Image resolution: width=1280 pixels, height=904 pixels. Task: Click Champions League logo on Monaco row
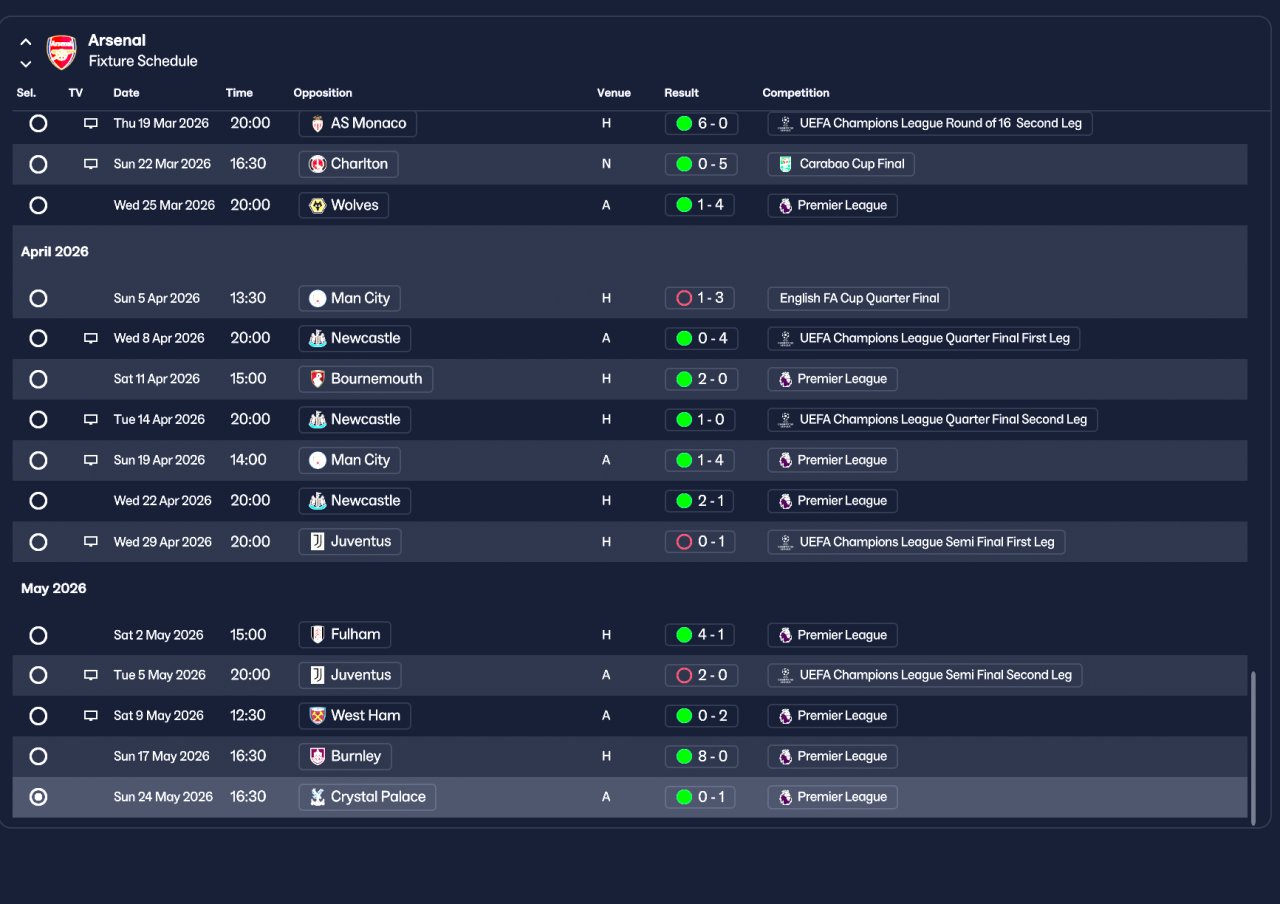(x=785, y=124)
